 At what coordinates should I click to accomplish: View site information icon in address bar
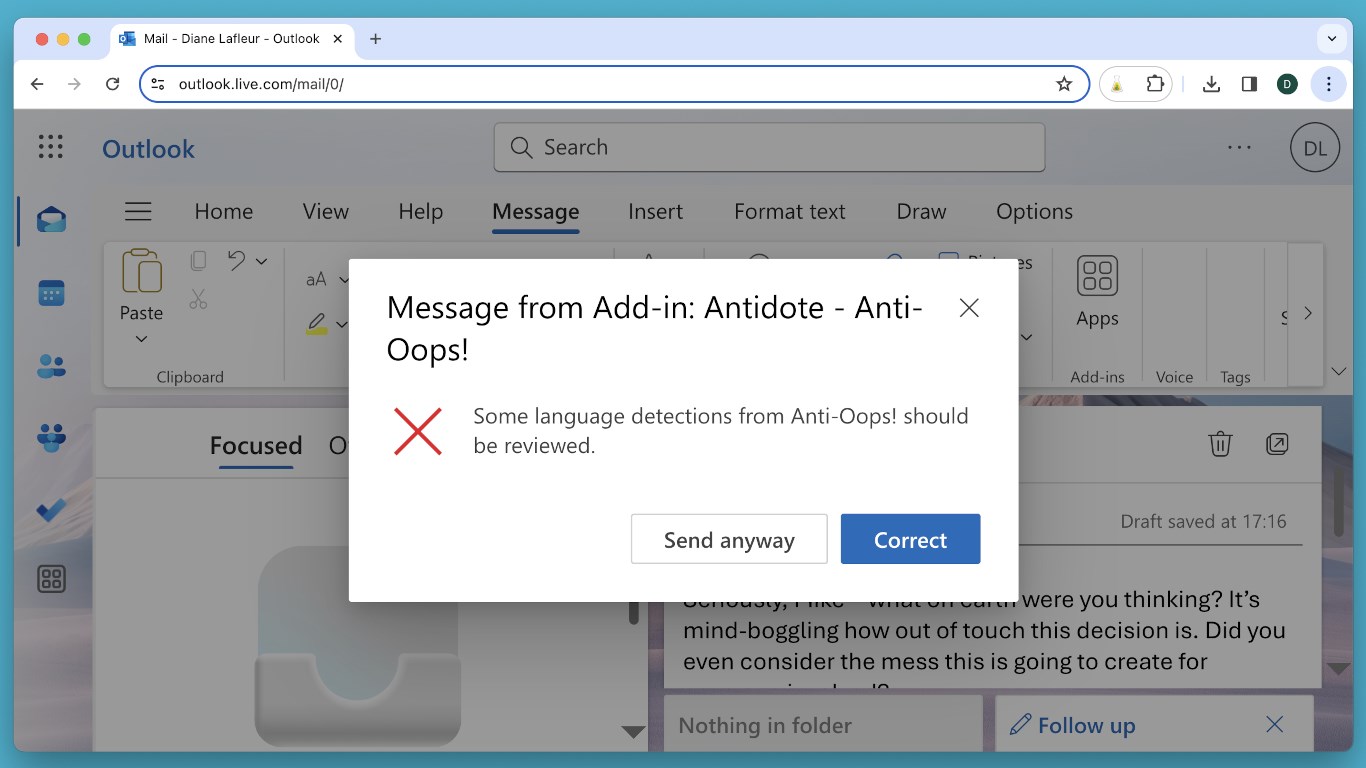[157, 84]
